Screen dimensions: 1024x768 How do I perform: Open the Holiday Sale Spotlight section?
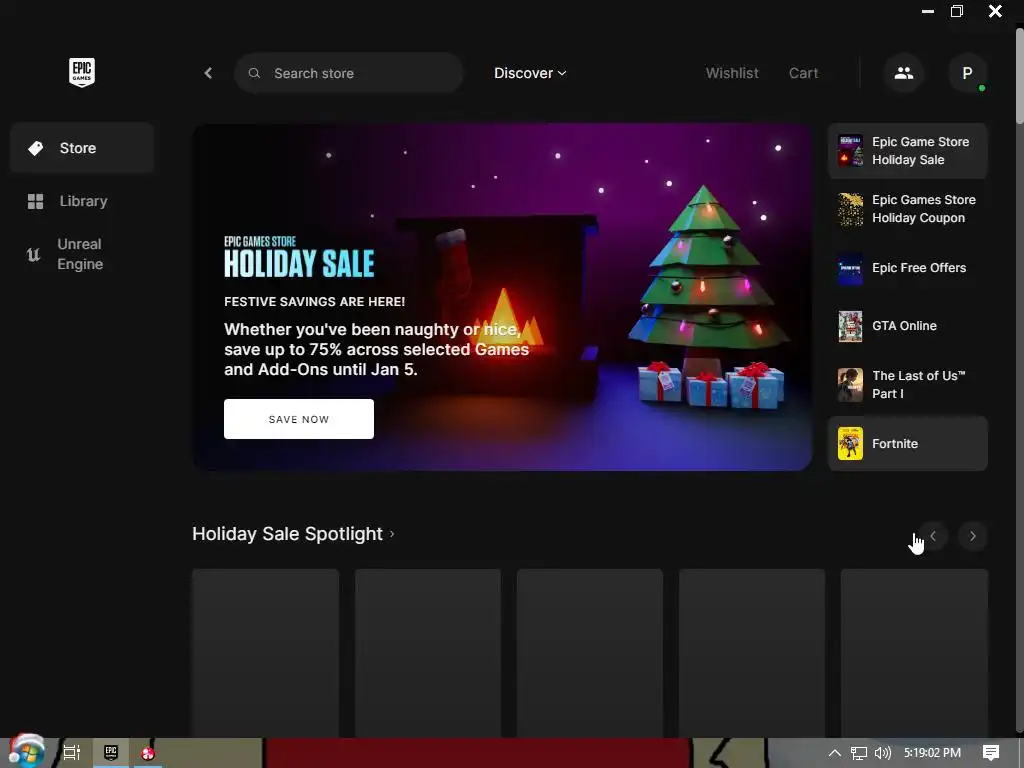click(293, 534)
